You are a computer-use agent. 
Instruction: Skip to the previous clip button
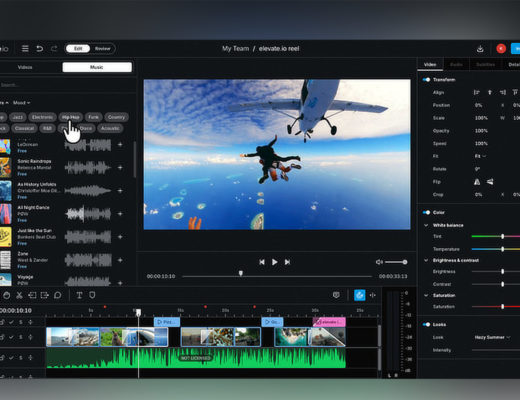(262, 262)
